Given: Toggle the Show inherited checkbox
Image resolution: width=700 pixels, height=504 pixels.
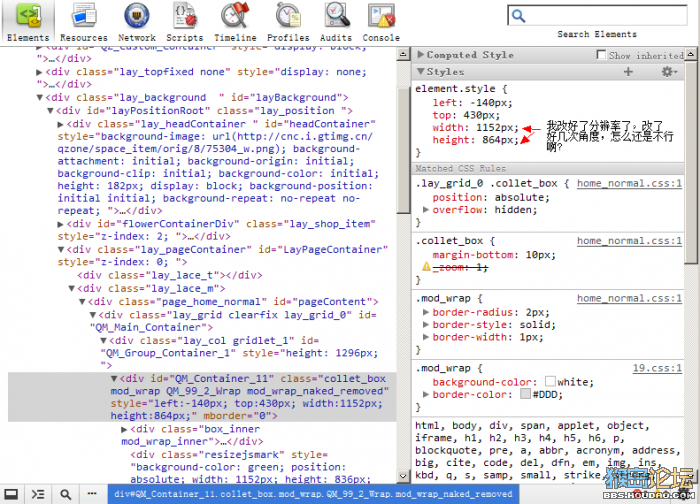Looking at the screenshot, I should pyautogui.click(x=601, y=54).
